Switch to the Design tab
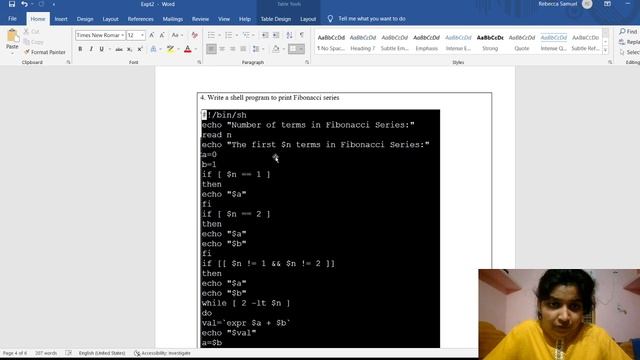The image size is (640, 360). coord(85,19)
